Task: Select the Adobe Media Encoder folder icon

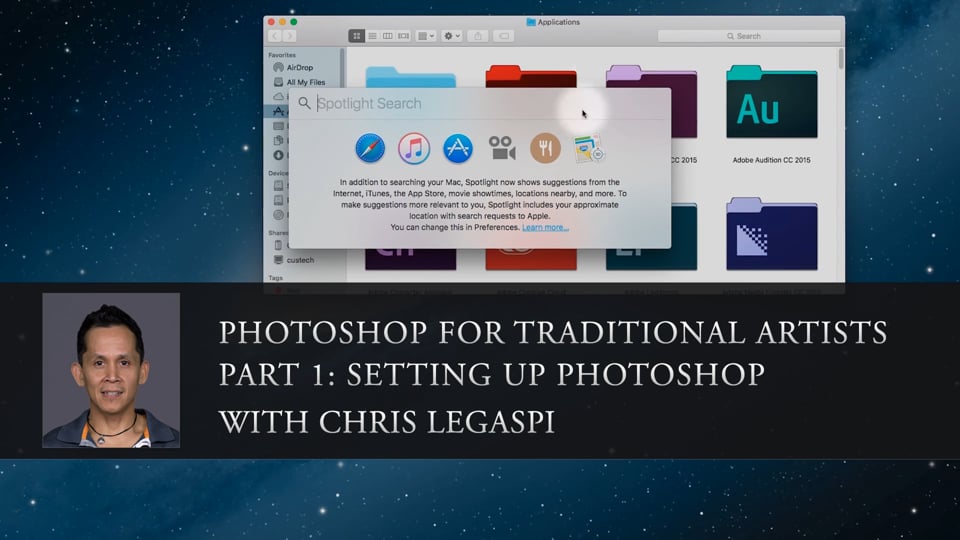Action: coord(771,234)
